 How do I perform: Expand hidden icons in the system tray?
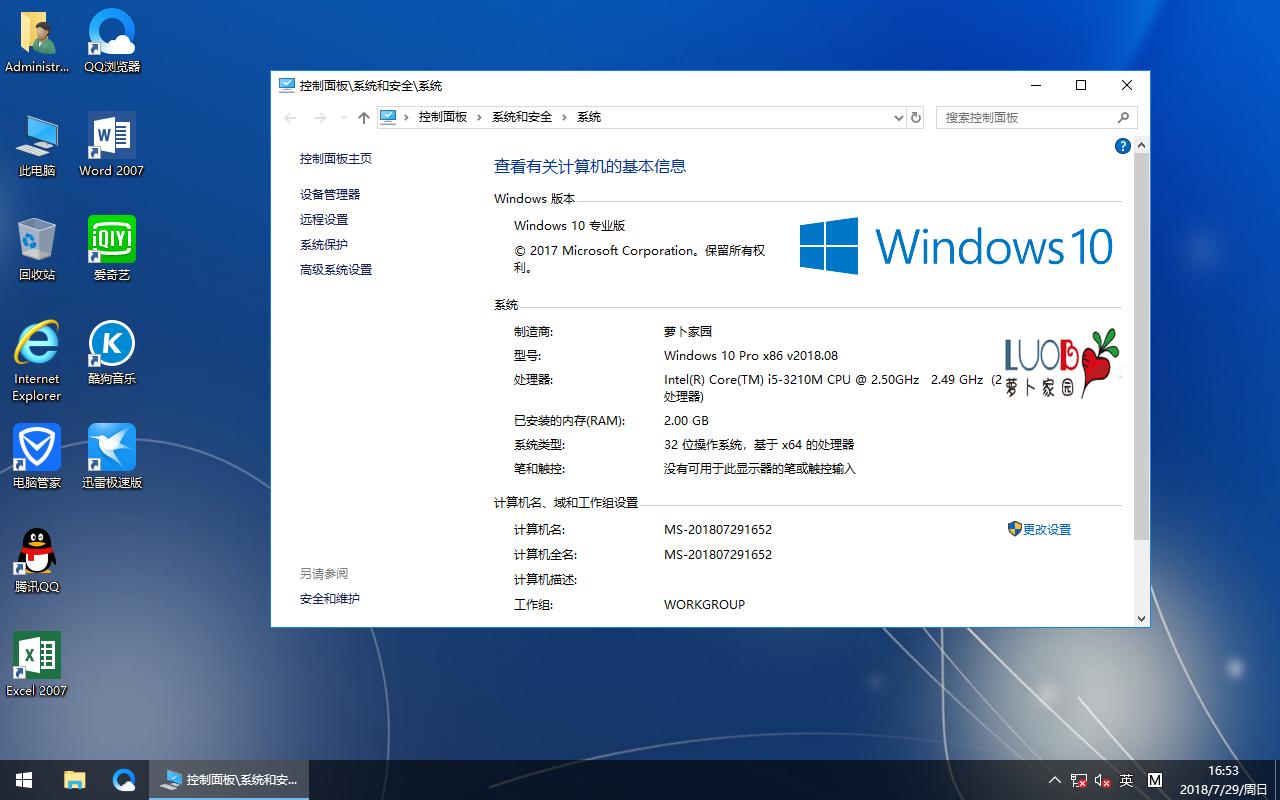tap(1054, 779)
